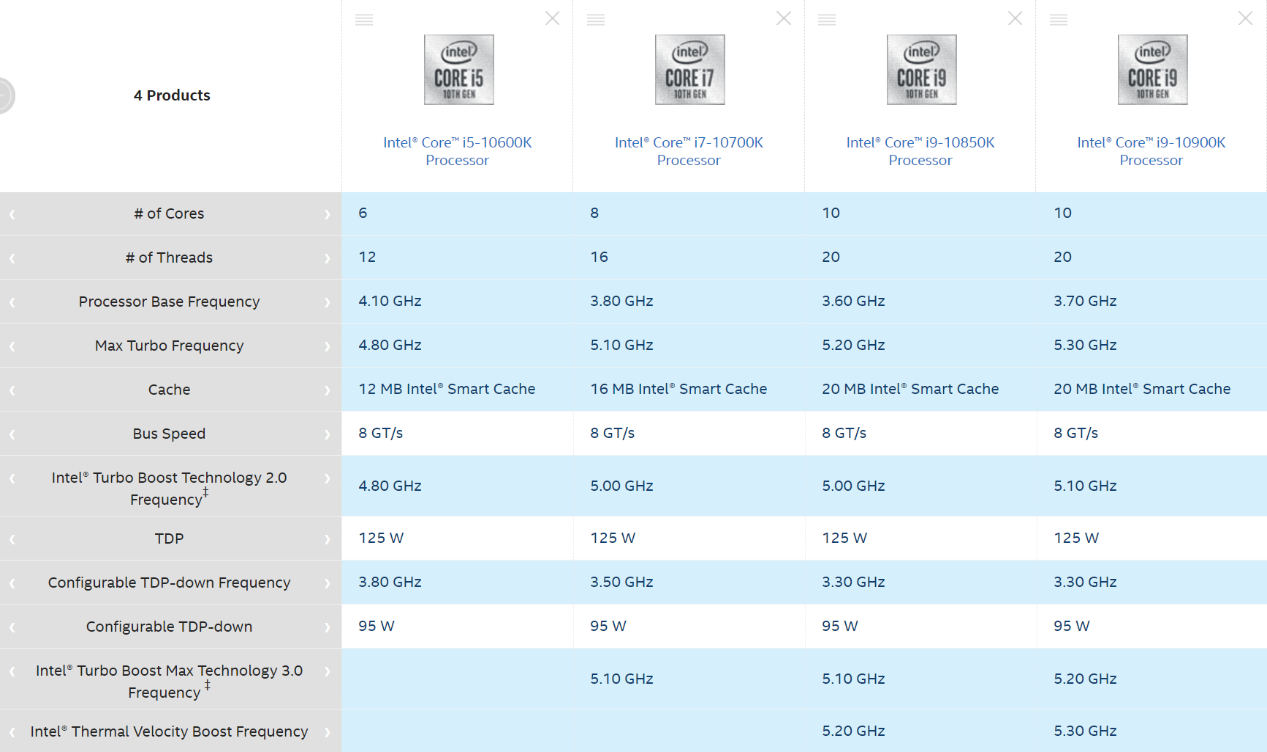Click the 3.60 GHz base frequency value

coord(853,301)
